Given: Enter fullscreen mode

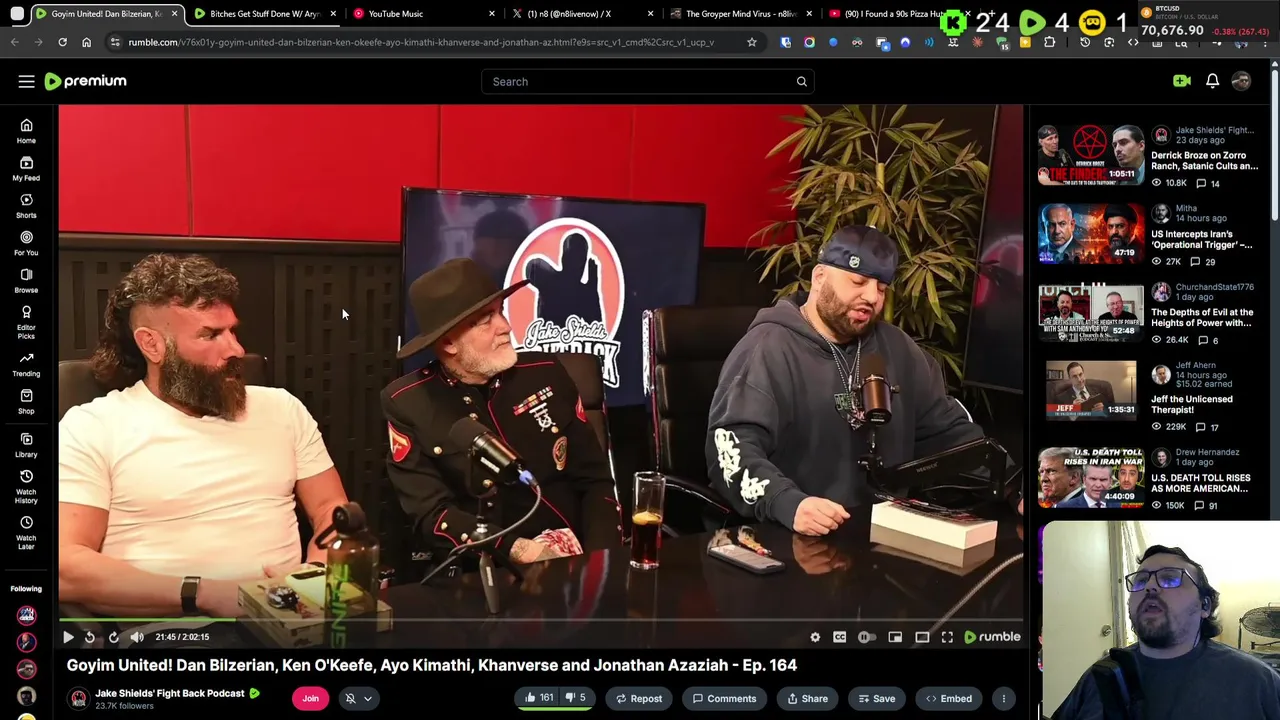Looking at the screenshot, I should click(947, 637).
